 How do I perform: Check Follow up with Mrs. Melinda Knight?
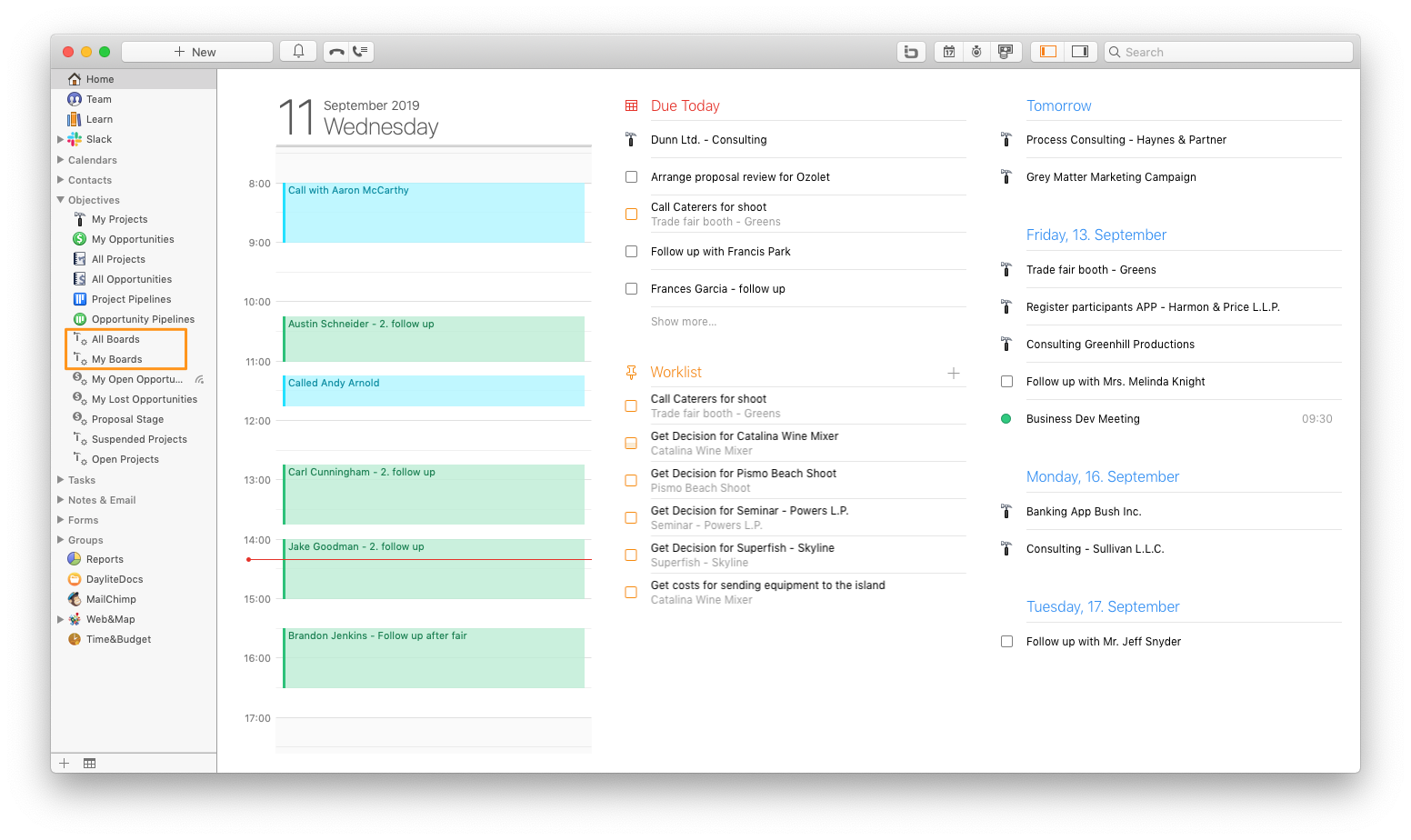[1006, 382]
